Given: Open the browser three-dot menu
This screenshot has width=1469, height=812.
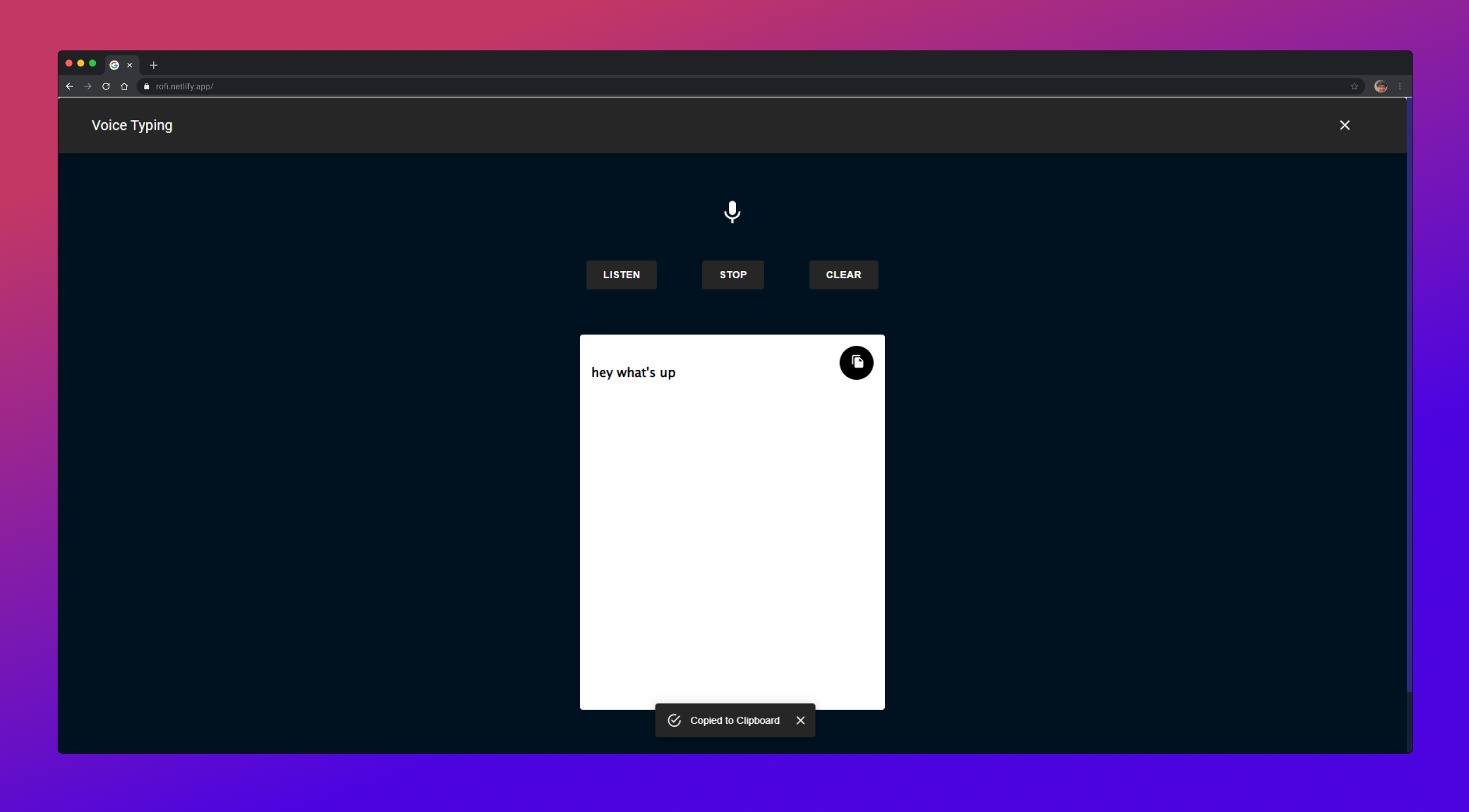Looking at the screenshot, I should [x=1400, y=86].
